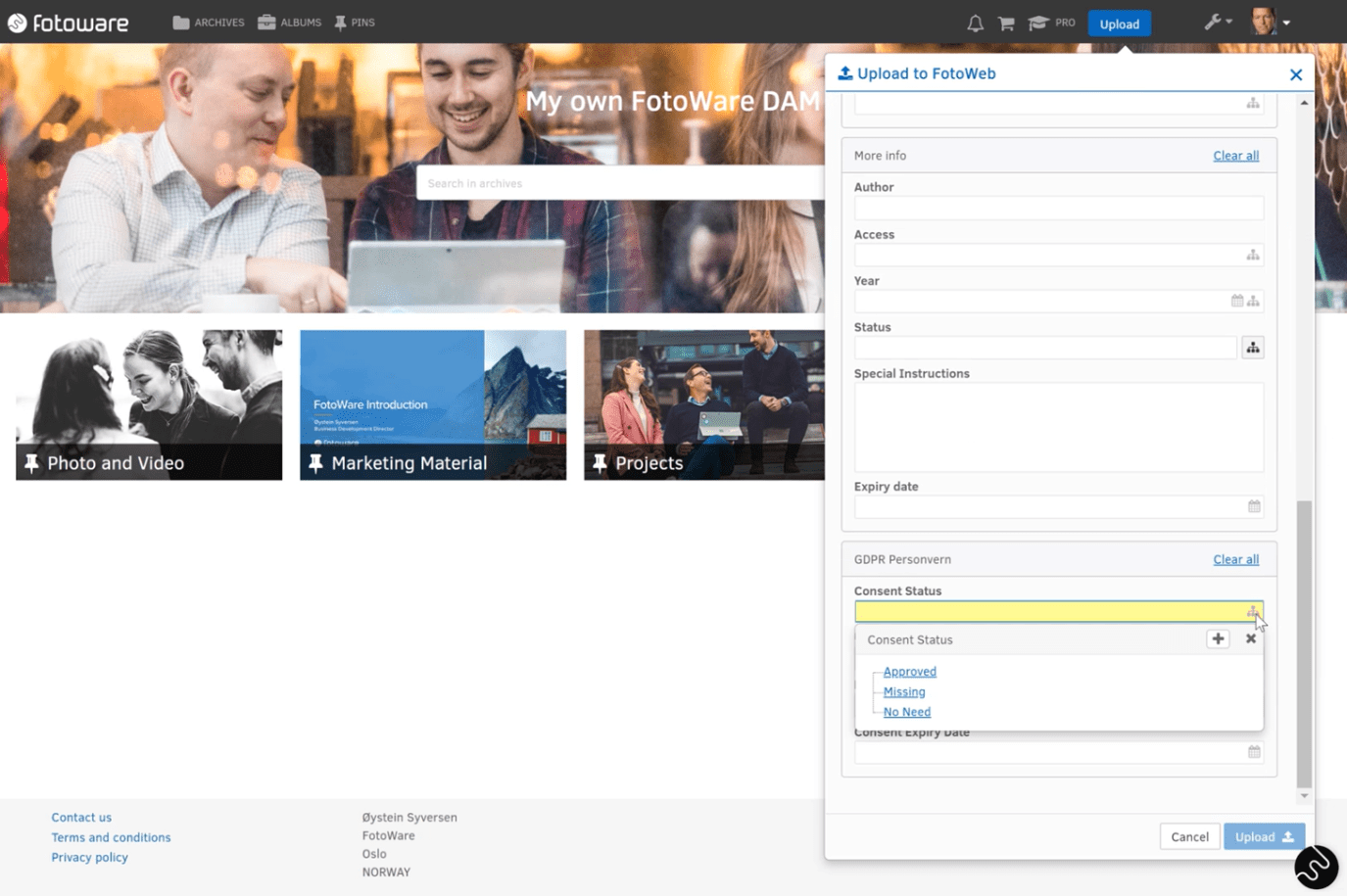1347x896 pixels.
Task: Open the notifications bell icon
Action: (975, 24)
